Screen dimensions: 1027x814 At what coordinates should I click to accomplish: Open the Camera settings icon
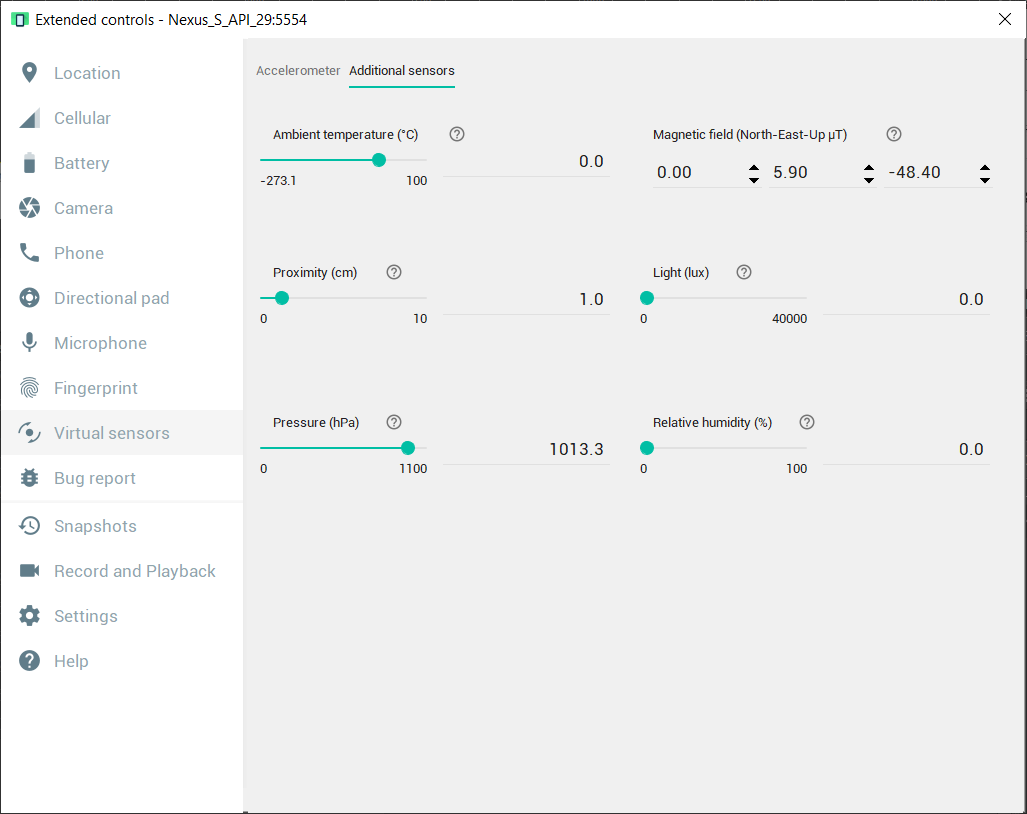click(29, 208)
